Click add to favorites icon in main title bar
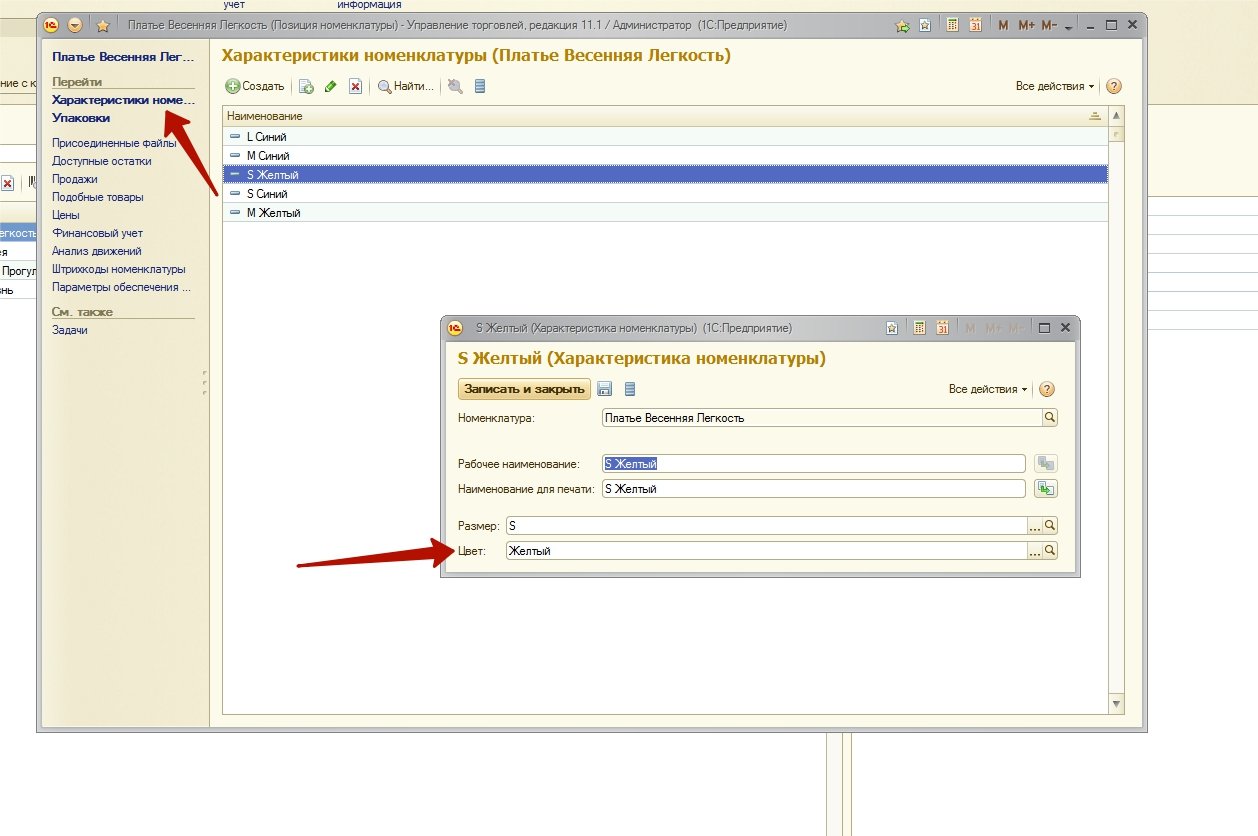The width and height of the screenshot is (1258, 836). [926, 26]
